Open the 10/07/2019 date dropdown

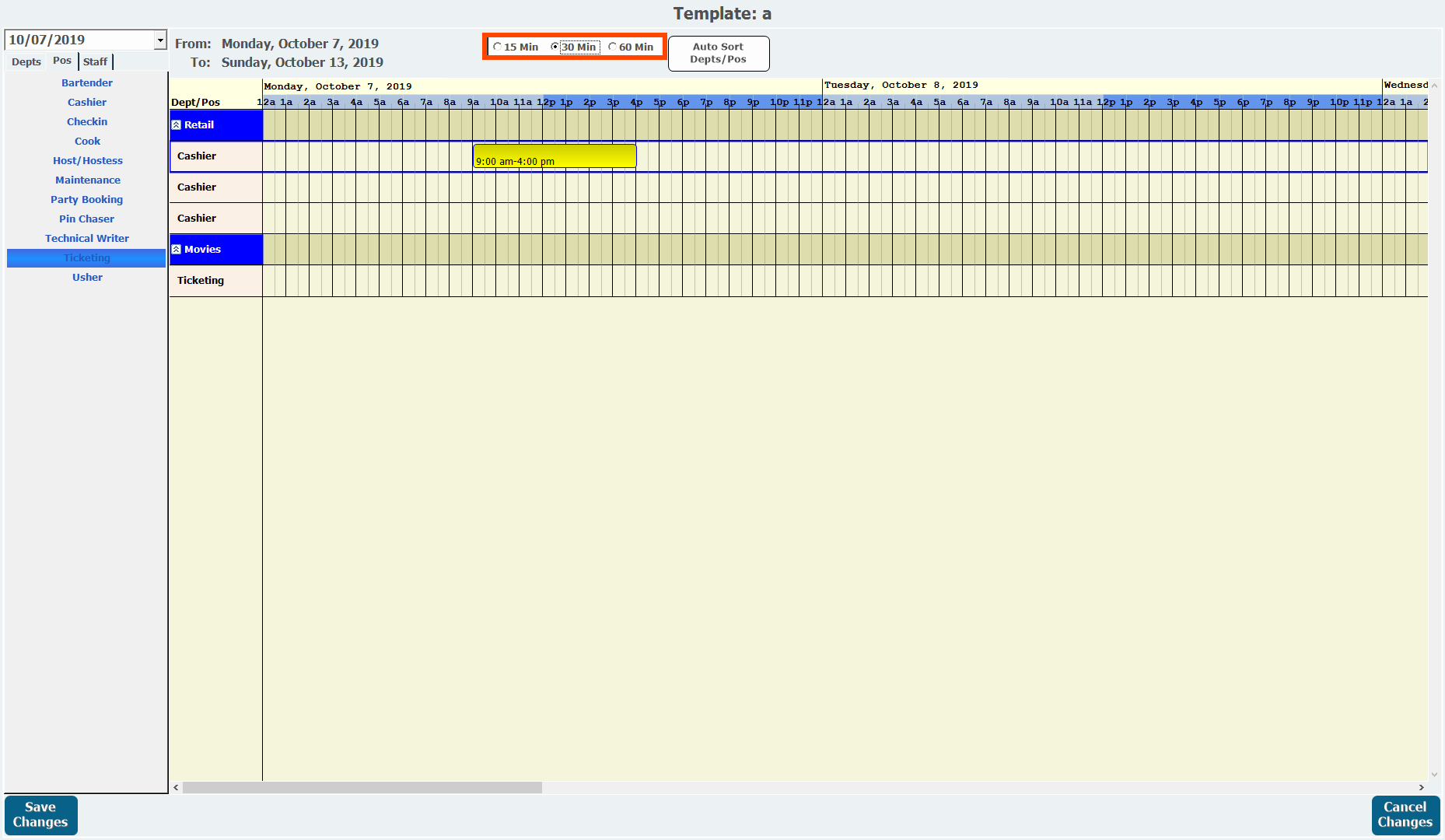point(159,40)
